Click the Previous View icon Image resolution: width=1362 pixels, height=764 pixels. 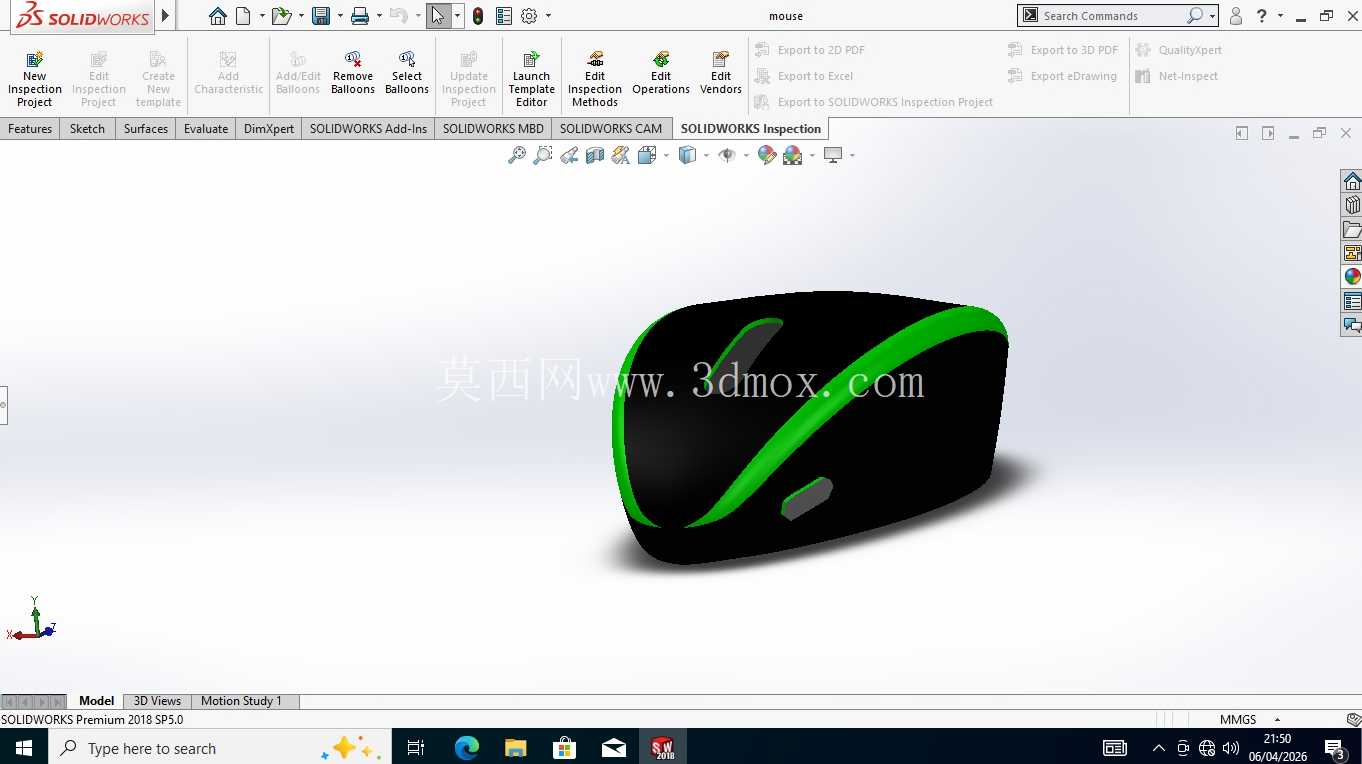(569, 155)
